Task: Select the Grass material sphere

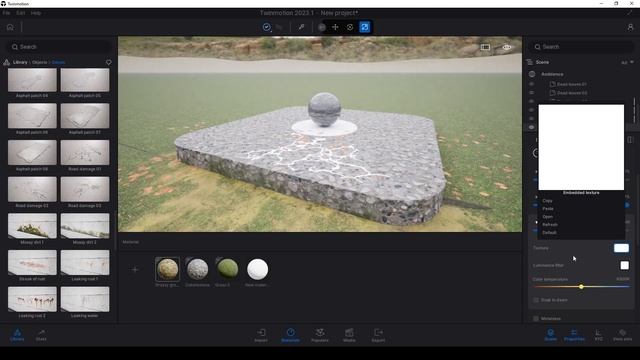Action: pos(227,269)
